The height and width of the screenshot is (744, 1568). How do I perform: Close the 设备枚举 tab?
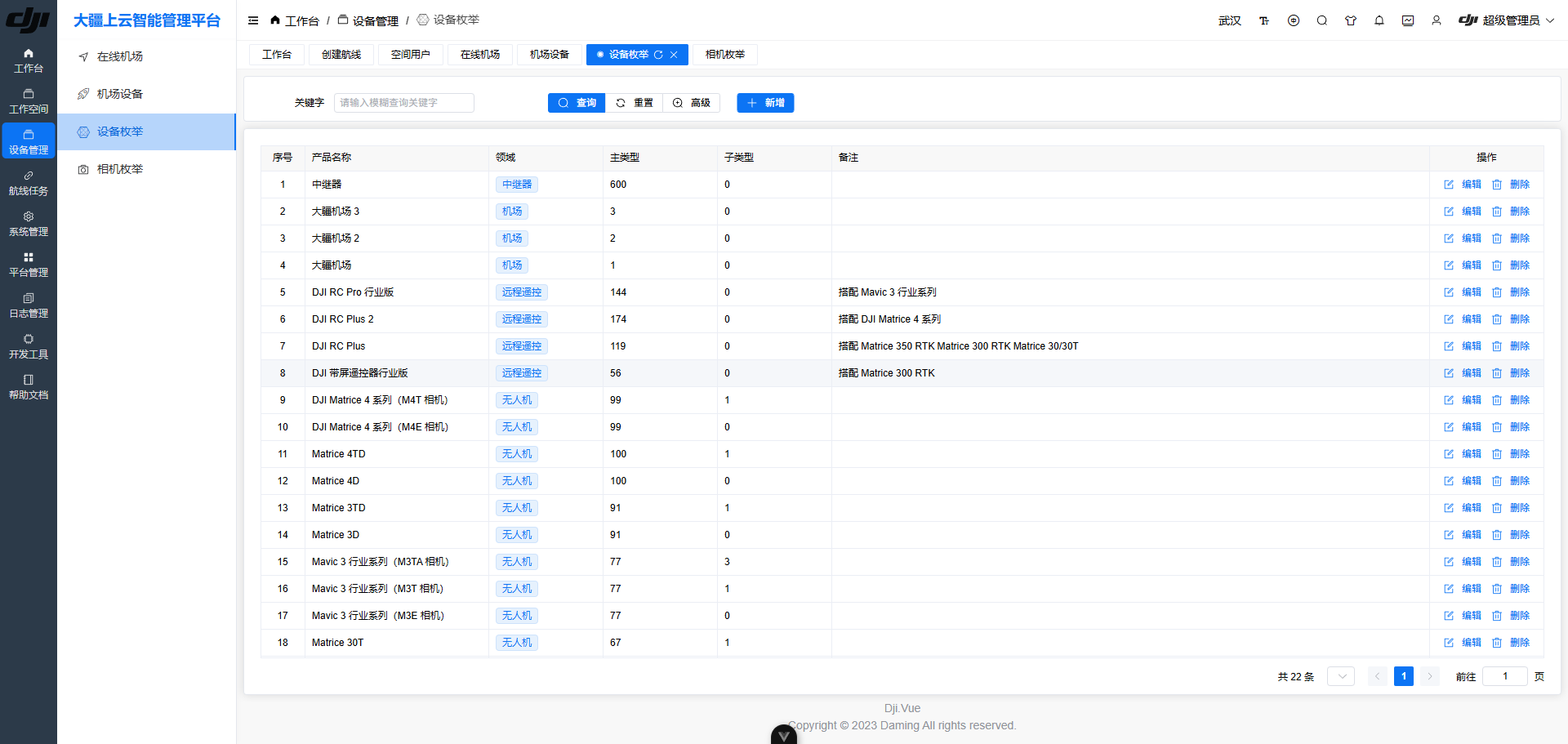tap(674, 55)
